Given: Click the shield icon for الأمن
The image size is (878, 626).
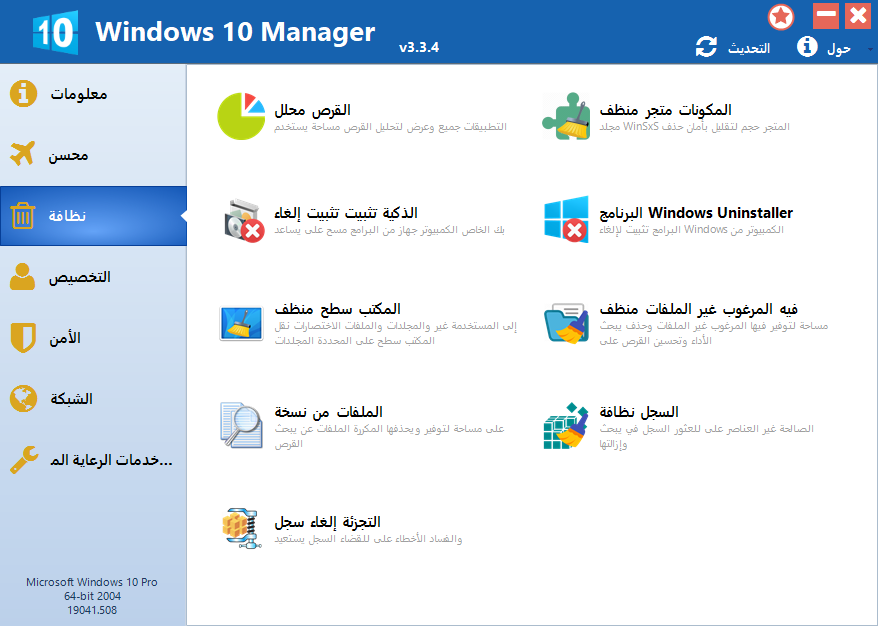Looking at the screenshot, I should (23, 338).
